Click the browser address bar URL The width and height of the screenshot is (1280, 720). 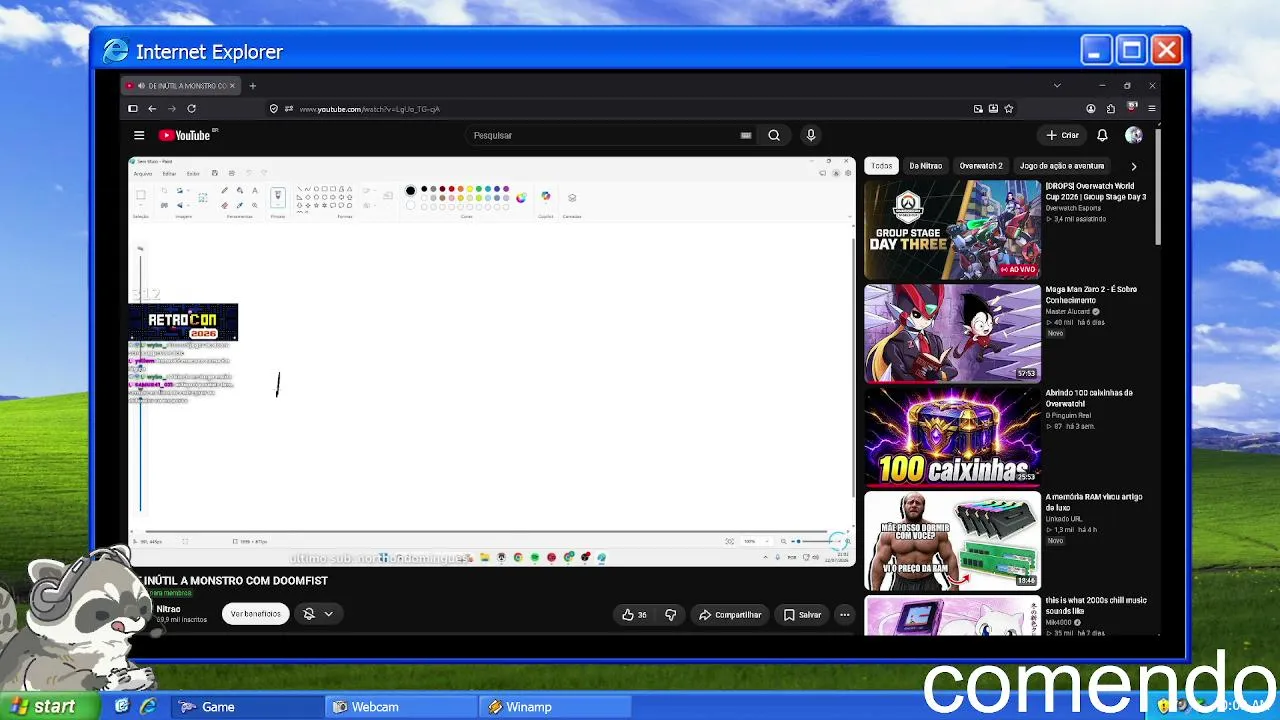click(370, 109)
